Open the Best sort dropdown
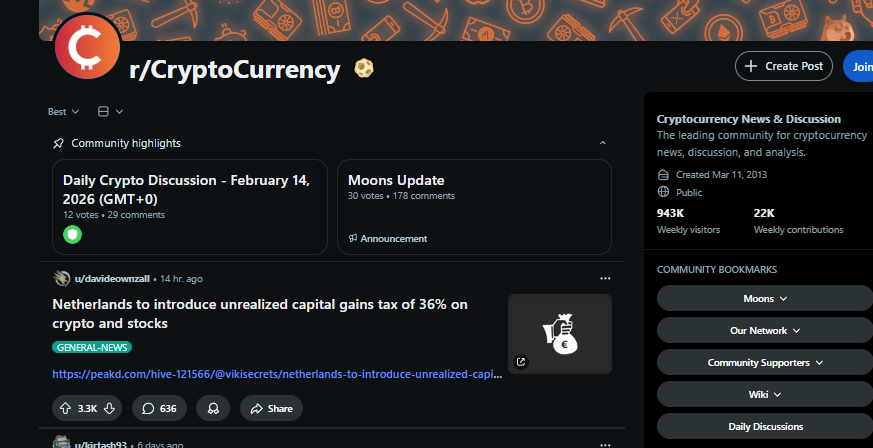 (x=63, y=111)
